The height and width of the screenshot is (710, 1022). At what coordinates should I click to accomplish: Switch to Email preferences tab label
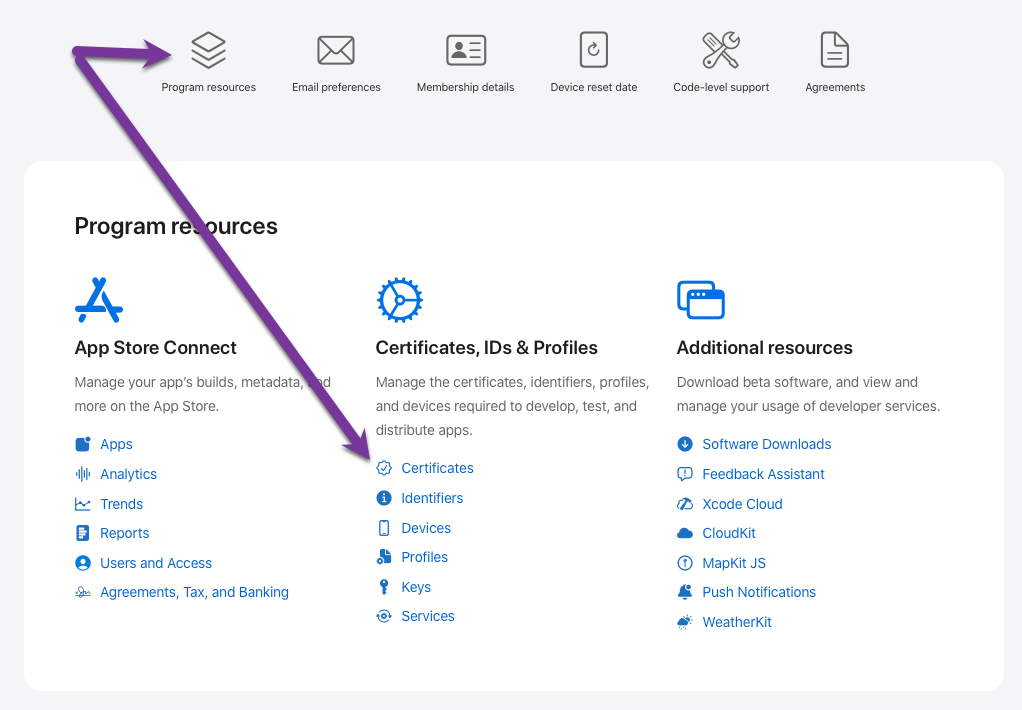pos(336,87)
